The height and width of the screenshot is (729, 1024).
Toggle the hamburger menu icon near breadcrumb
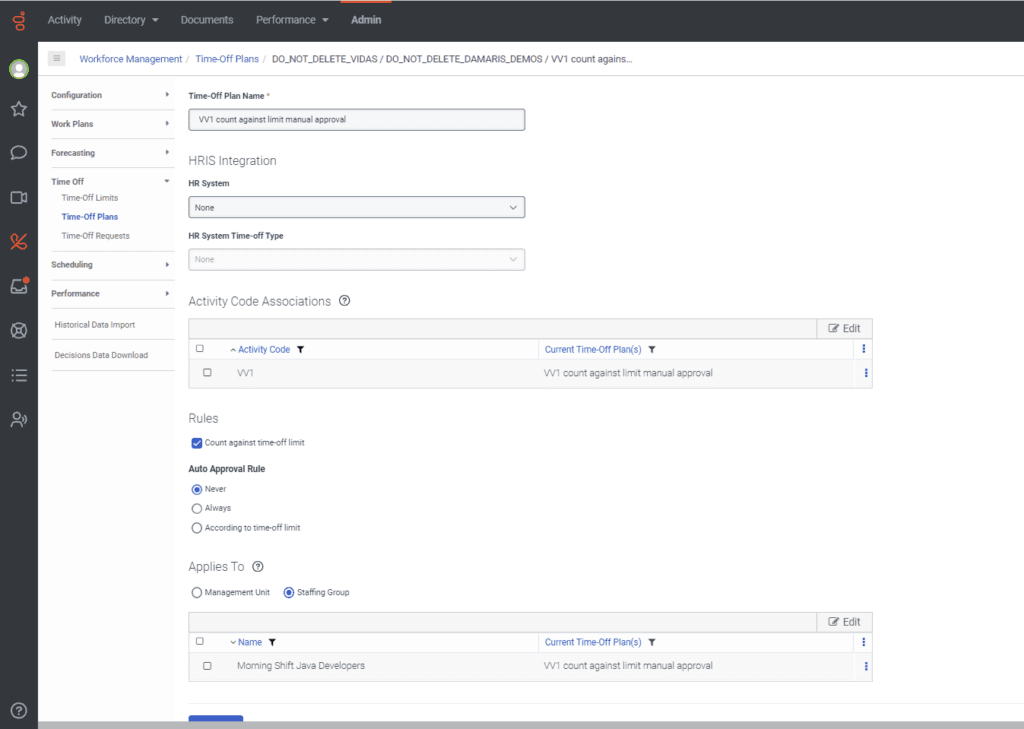pos(57,59)
